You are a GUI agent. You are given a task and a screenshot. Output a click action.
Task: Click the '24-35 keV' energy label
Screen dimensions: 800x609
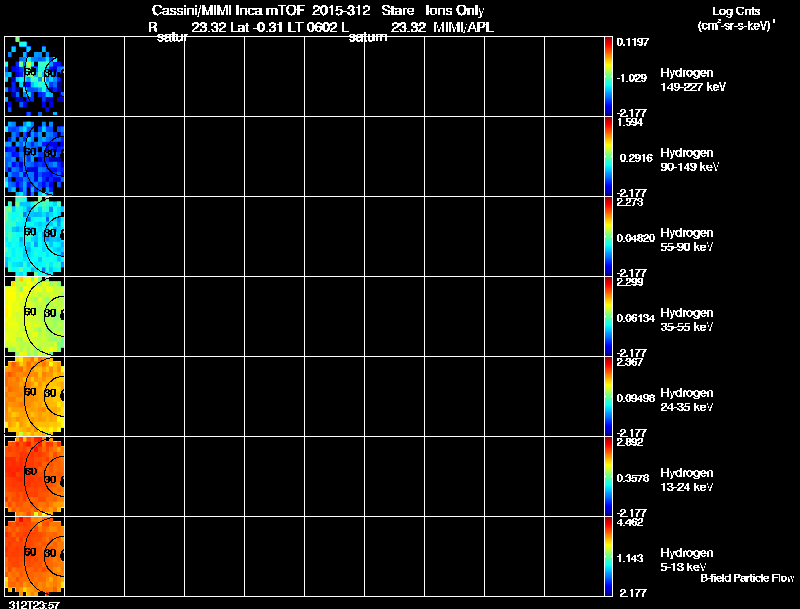click(687, 408)
